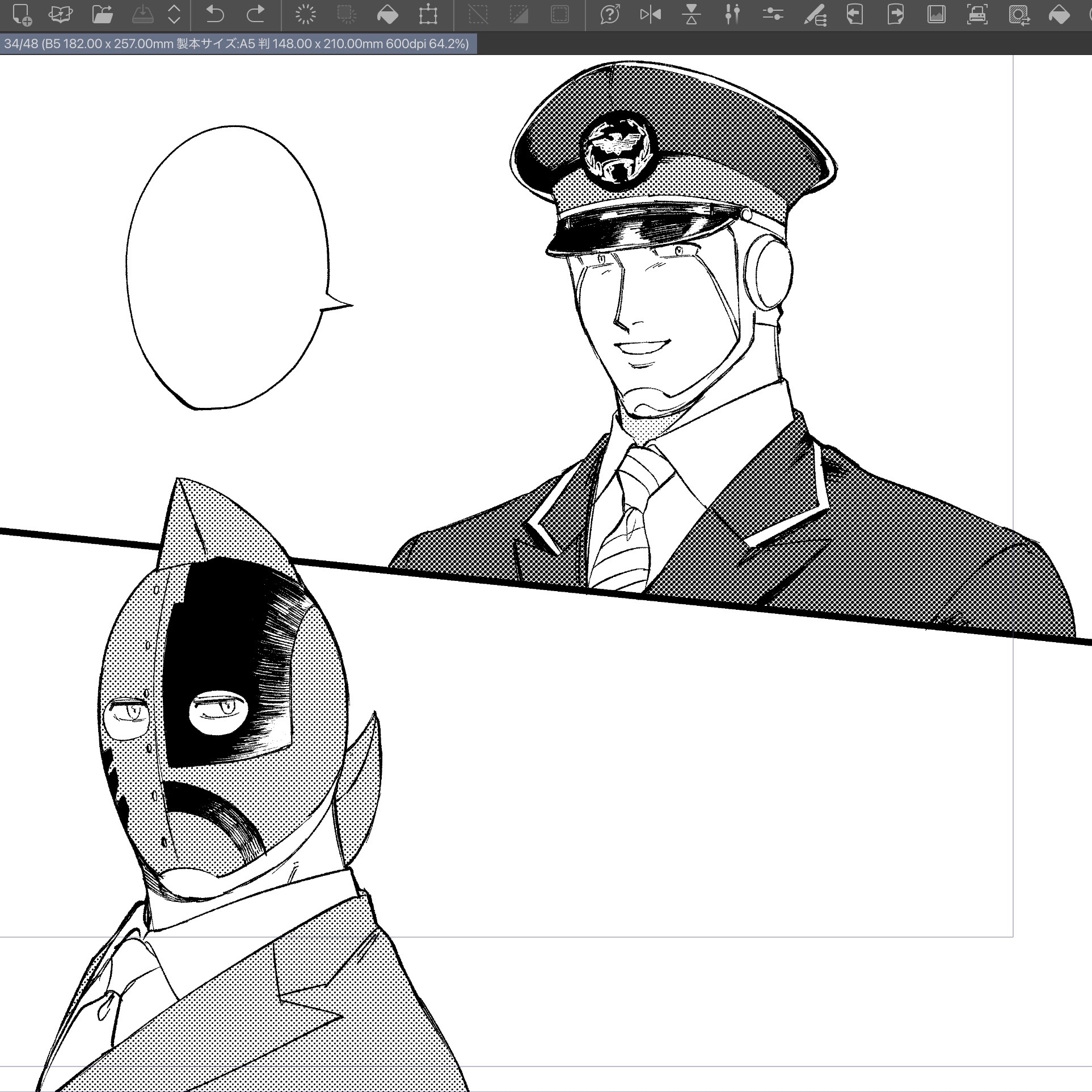Go to next page with right-arrow icon
Viewport: 1092px width, 1092px height.
[896, 15]
